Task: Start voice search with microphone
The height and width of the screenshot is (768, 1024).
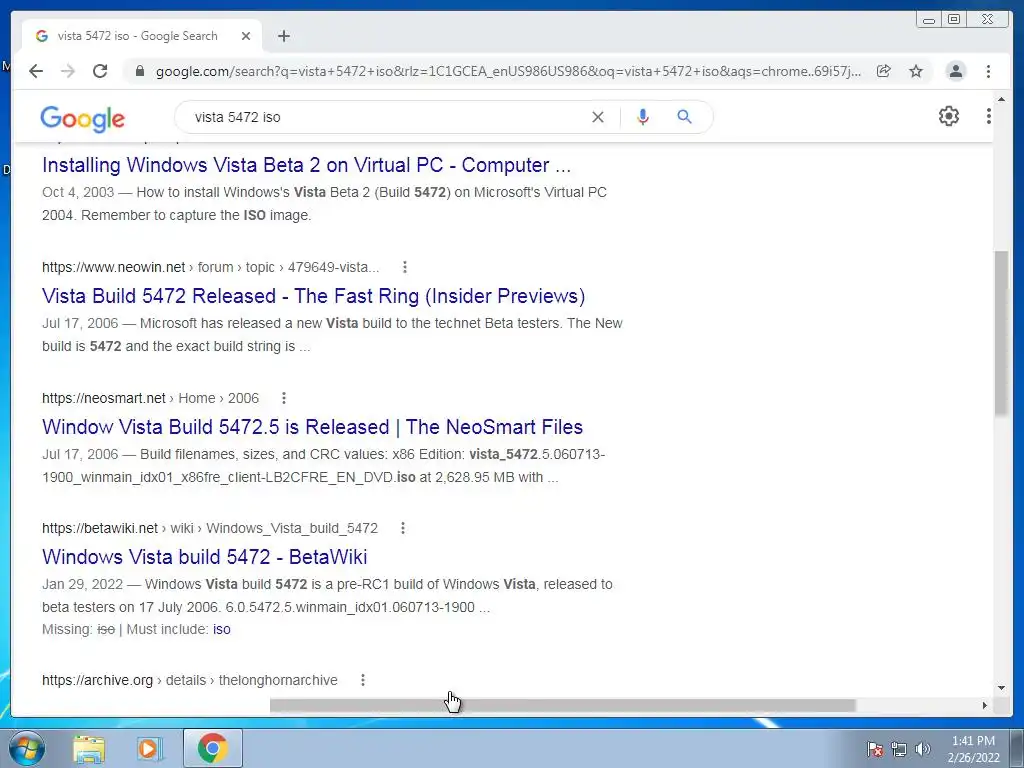Action: 643,117
